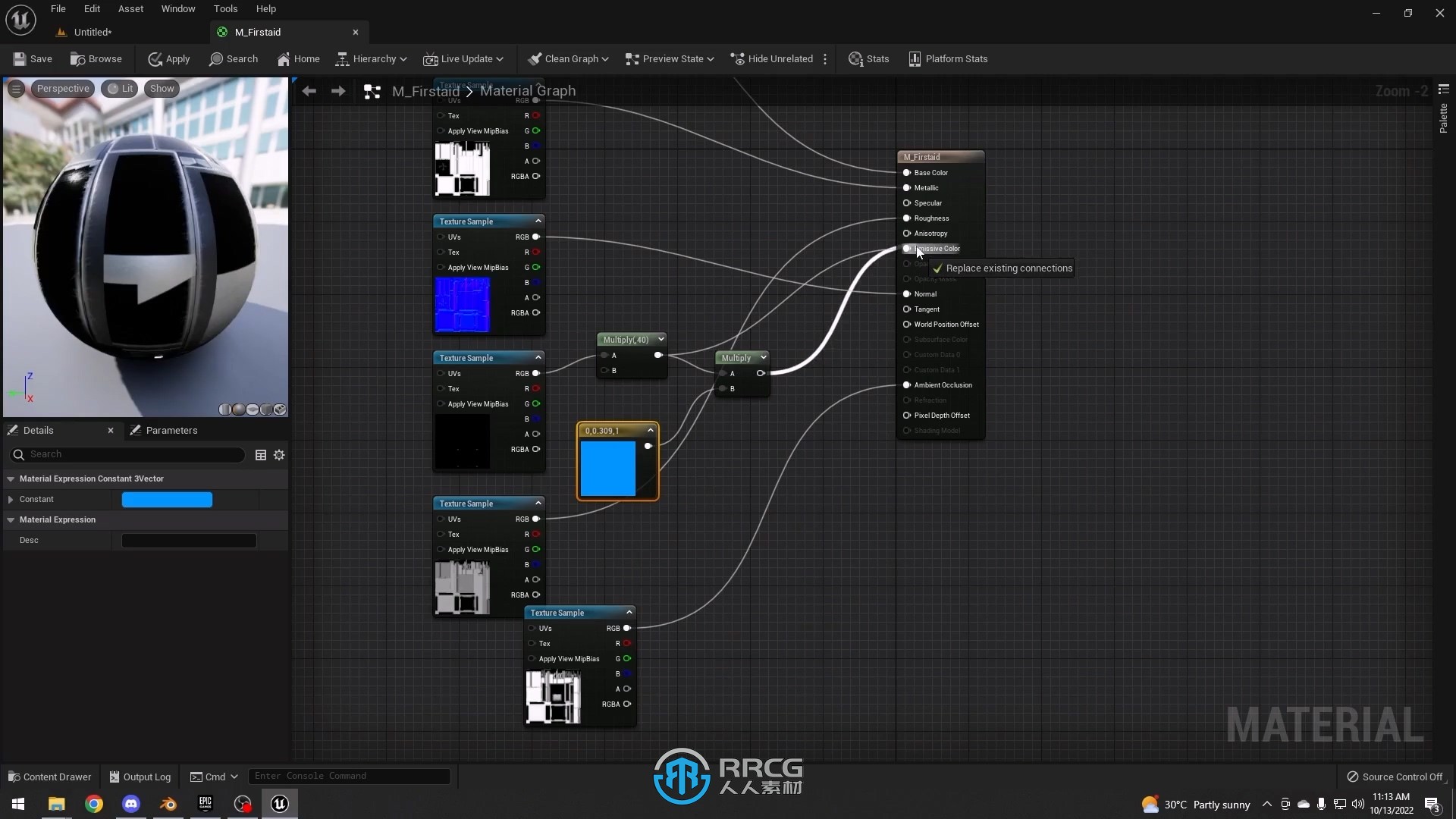Image resolution: width=1456 pixels, height=819 pixels.
Task: Open Platform Stats
Action: [x=948, y=58]
